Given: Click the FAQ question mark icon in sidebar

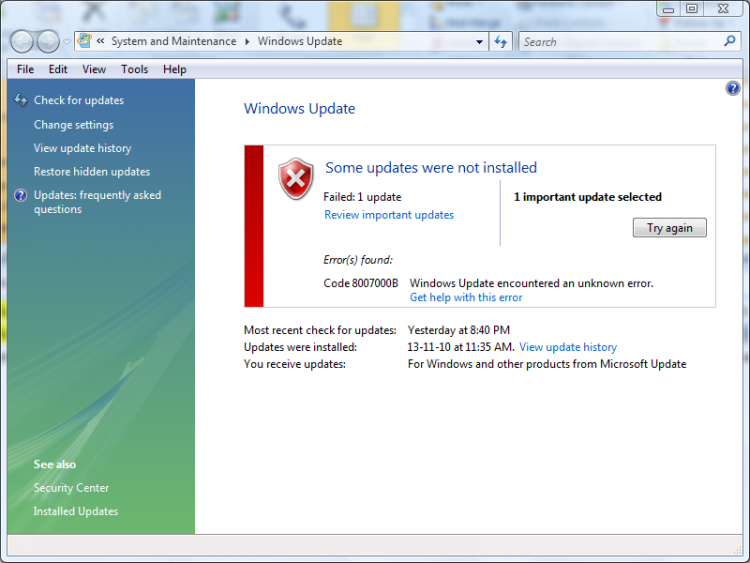Looking at the screenshot, I should tap(21, 195).
